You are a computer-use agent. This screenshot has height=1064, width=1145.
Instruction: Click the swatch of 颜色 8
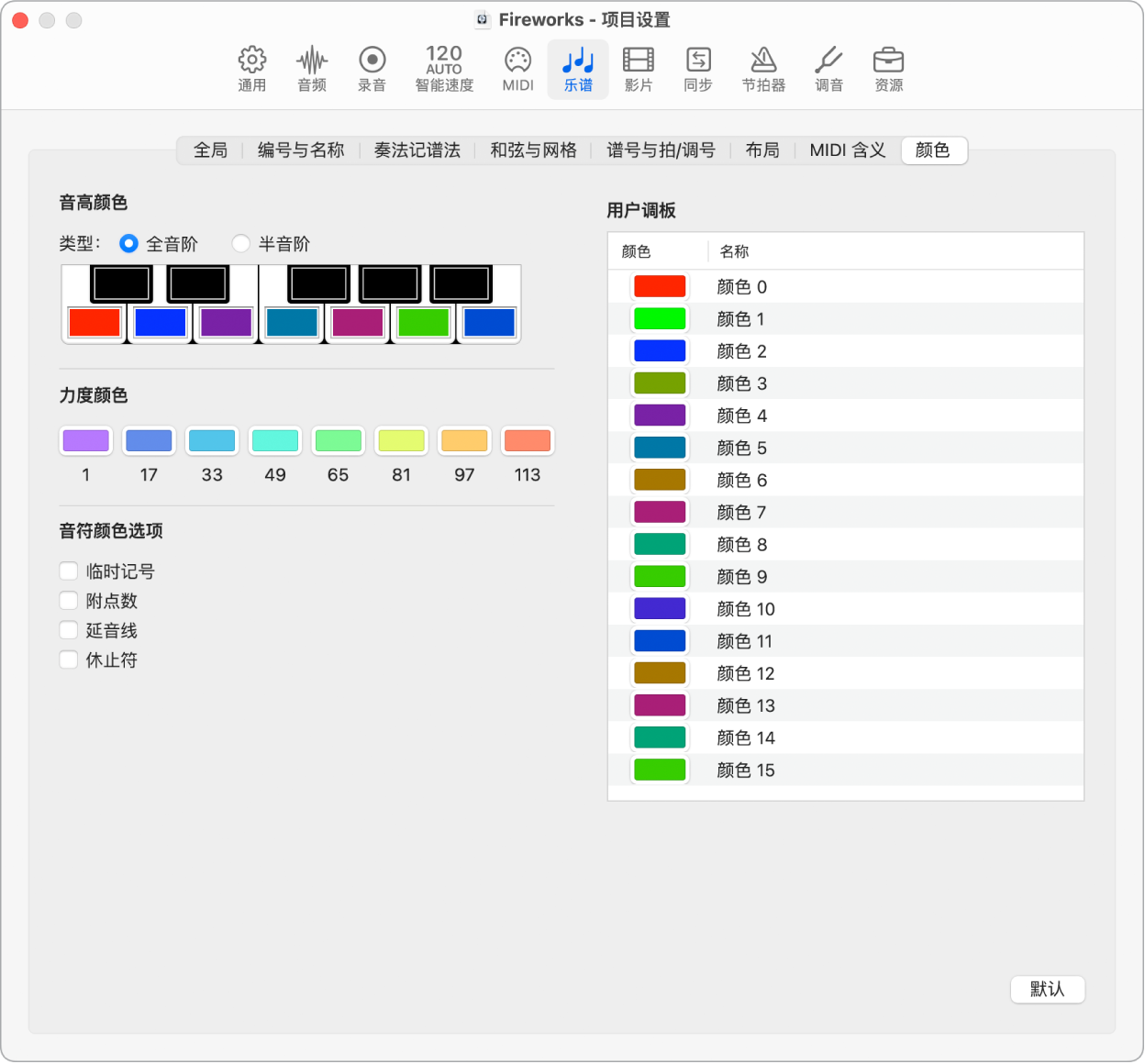click(660, 544)
